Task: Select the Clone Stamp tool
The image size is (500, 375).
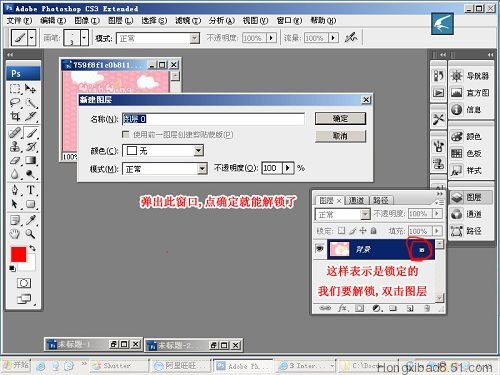Action: tap(15, 147)
